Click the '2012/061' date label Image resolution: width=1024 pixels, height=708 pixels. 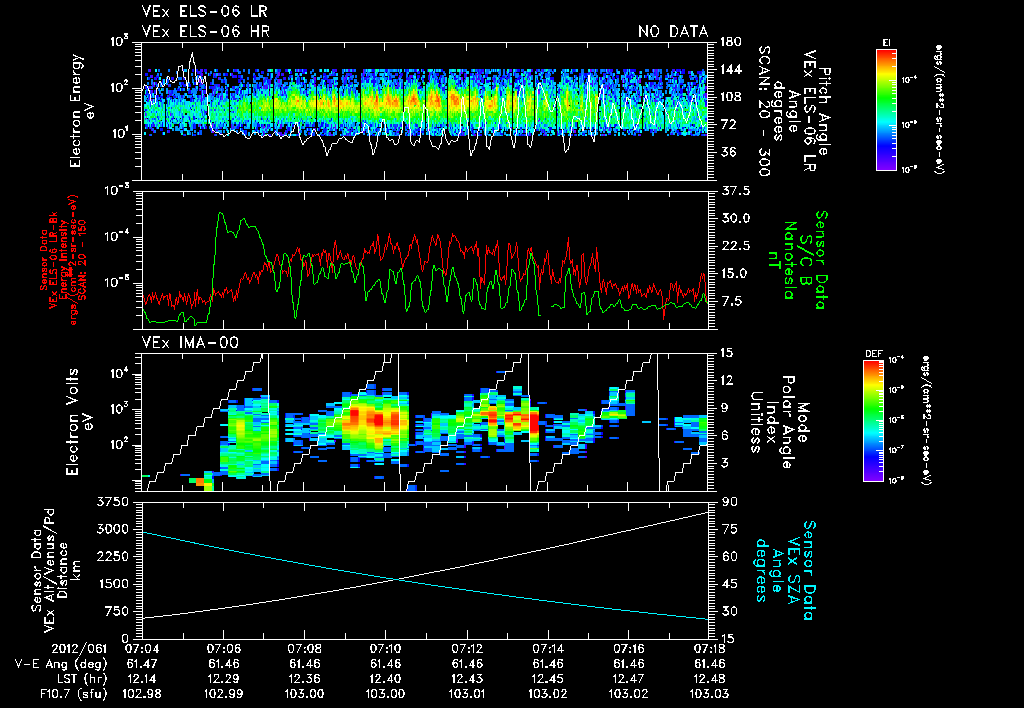tap(80, 649)
